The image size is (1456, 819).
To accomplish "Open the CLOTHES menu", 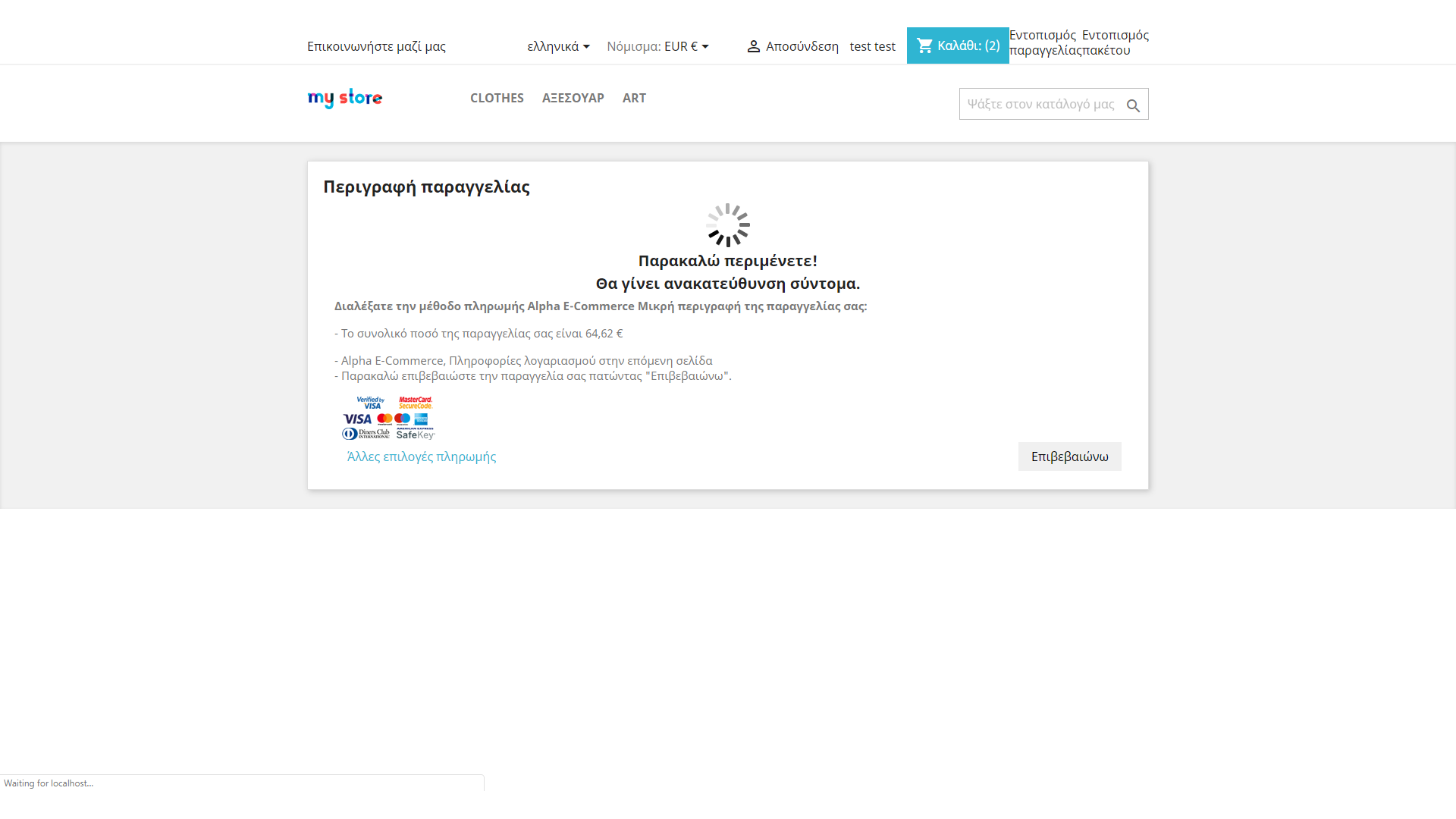I will coord(497,98).
